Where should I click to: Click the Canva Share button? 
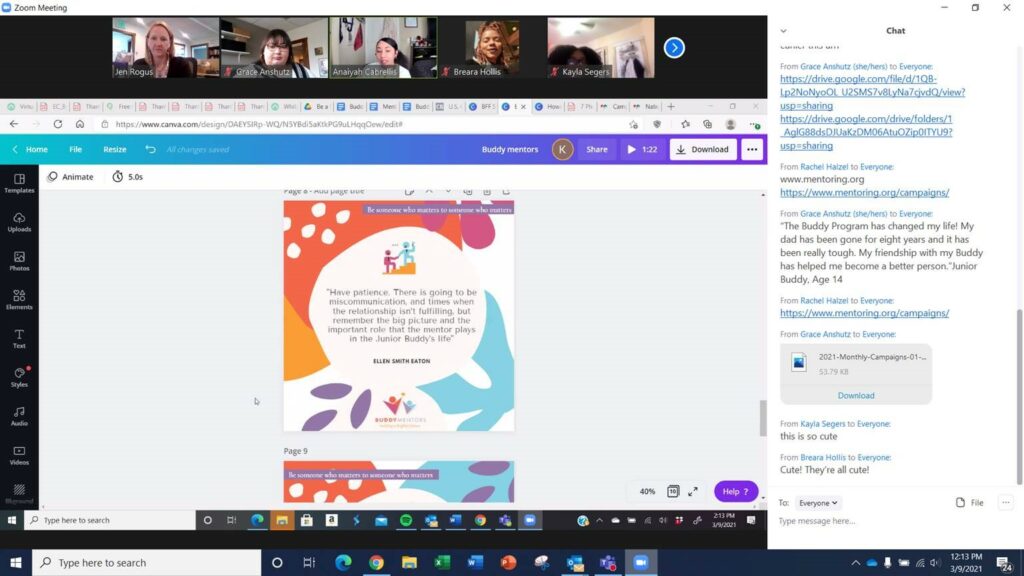tap(597, 150)
